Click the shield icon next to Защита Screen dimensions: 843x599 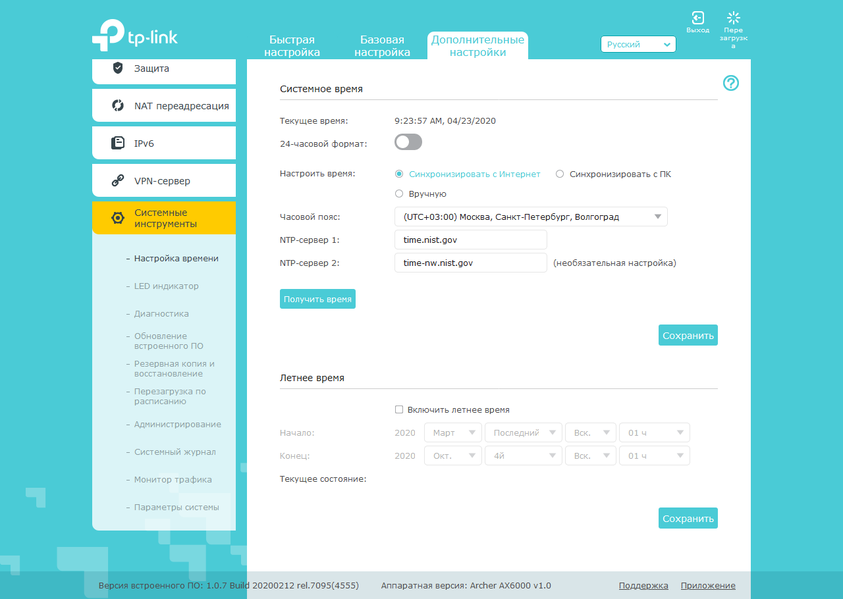[118, 68]
